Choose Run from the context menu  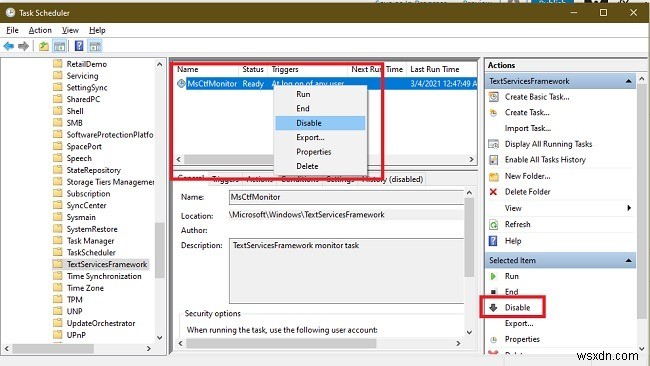click(320, 95)
